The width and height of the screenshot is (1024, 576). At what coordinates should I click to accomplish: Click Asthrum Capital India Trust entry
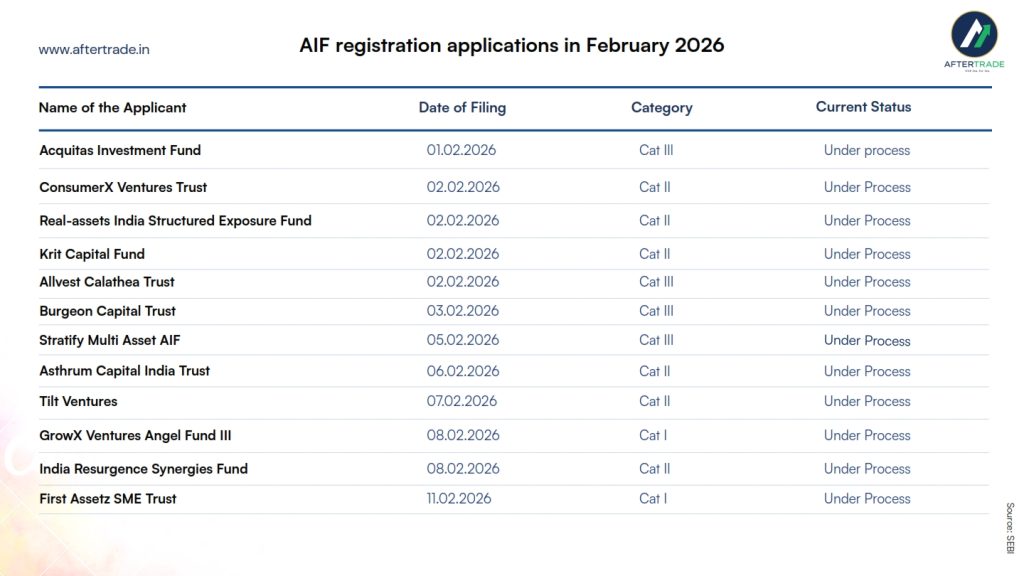click(x=124, y=371)
